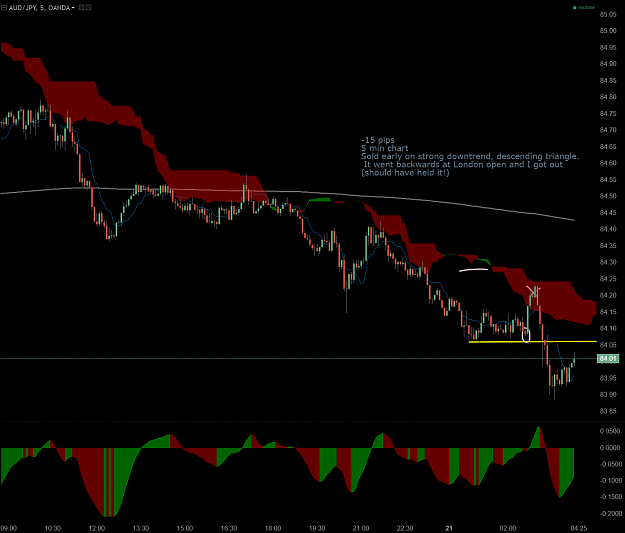Click the 21:00 time axis label

361,528
